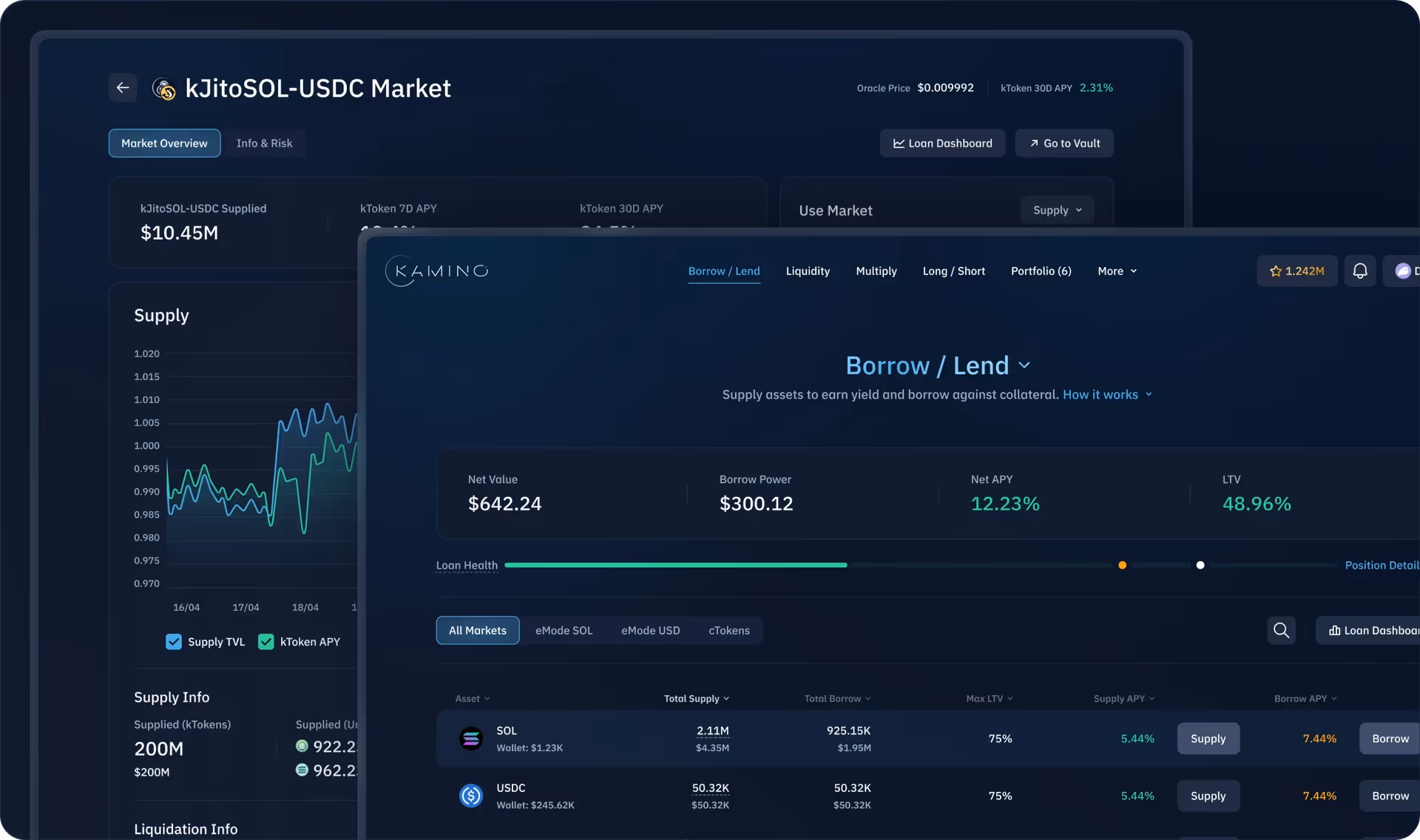
Task: Click the kJitoSOL-USDC token pair icon
Action: [163, 89]
